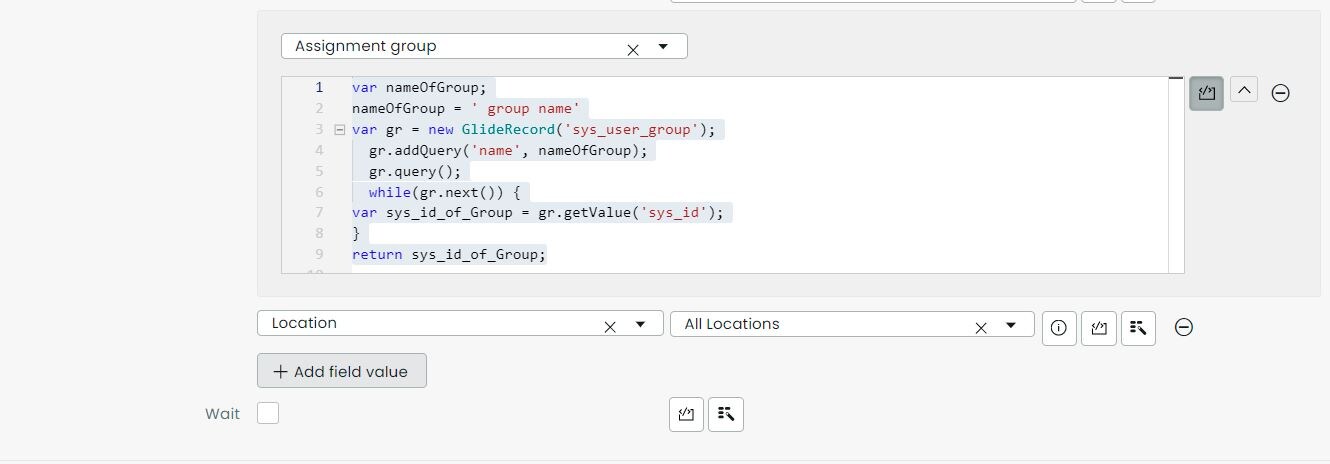Clear the Assignment group field selection
1330x464 pixels.
tap(632, 48)
